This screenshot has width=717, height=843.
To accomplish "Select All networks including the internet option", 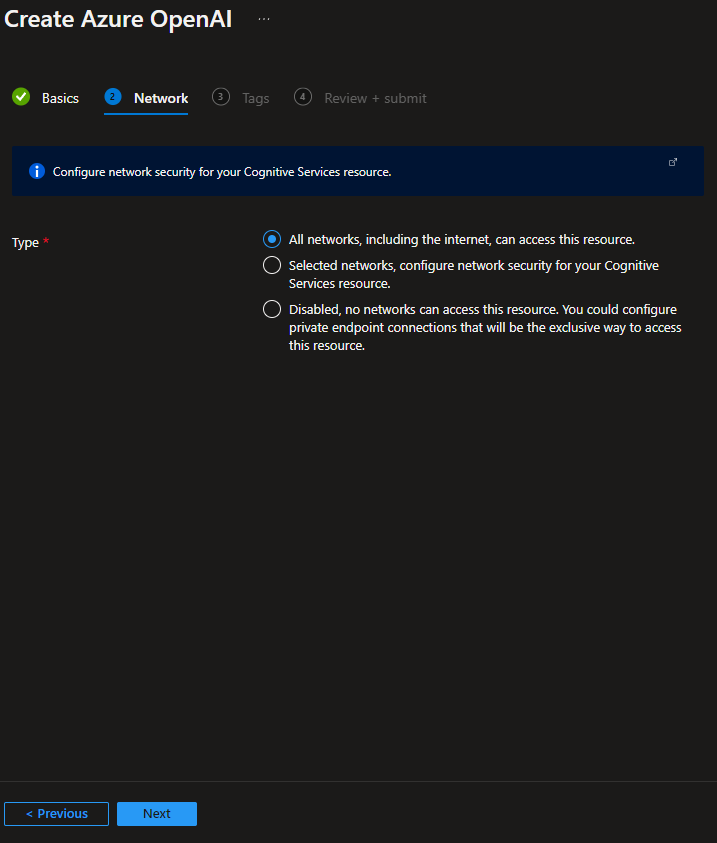I will click(272, 239).
